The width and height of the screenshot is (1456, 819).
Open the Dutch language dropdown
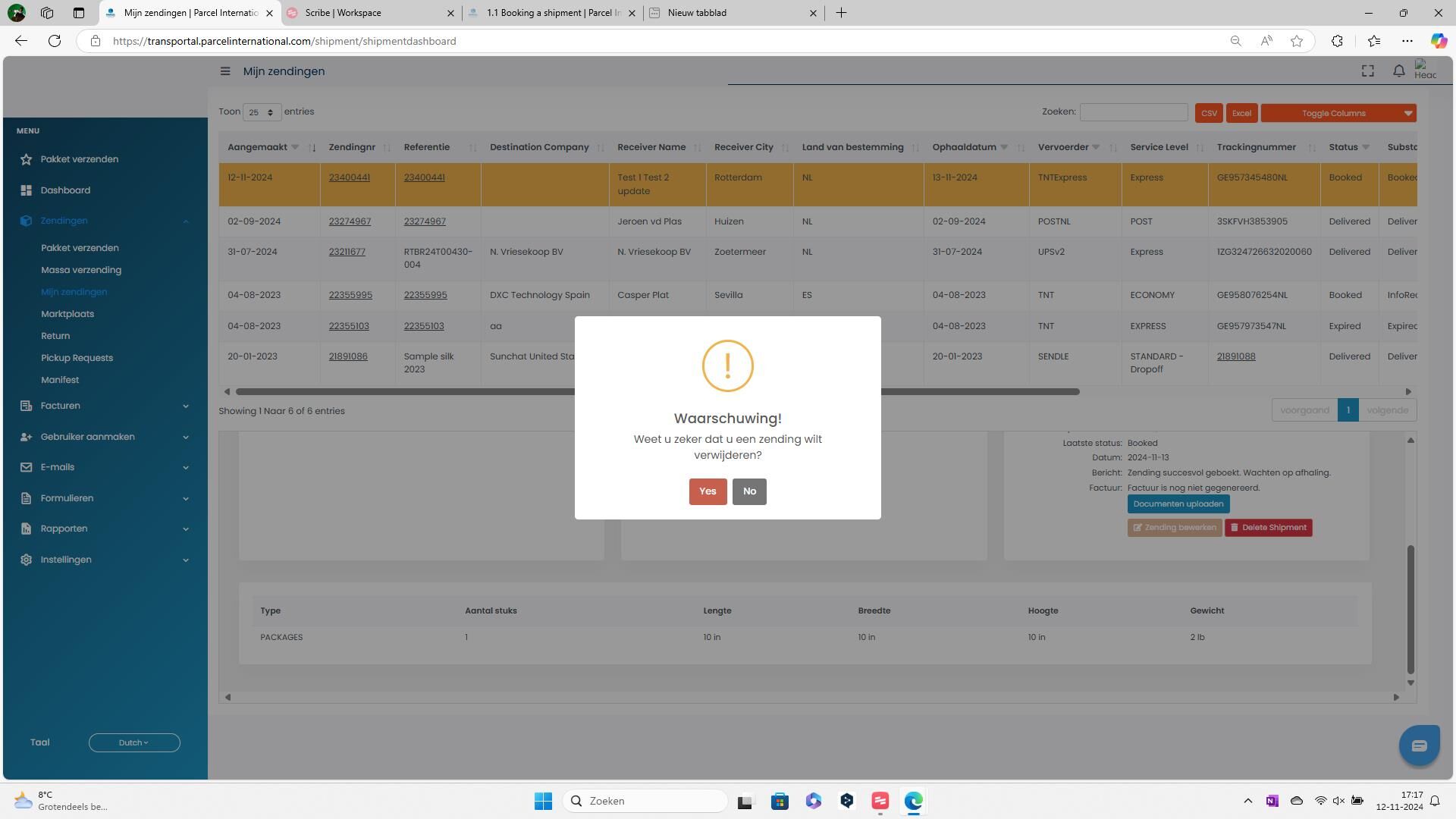(x=134, y=742)
